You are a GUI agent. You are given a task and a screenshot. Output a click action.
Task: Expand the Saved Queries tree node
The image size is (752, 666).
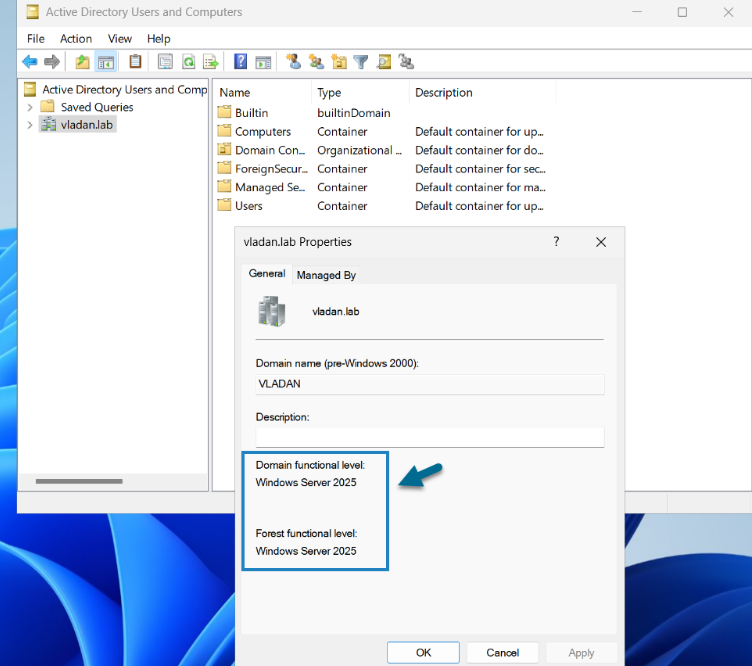click(x=30, y=107)
